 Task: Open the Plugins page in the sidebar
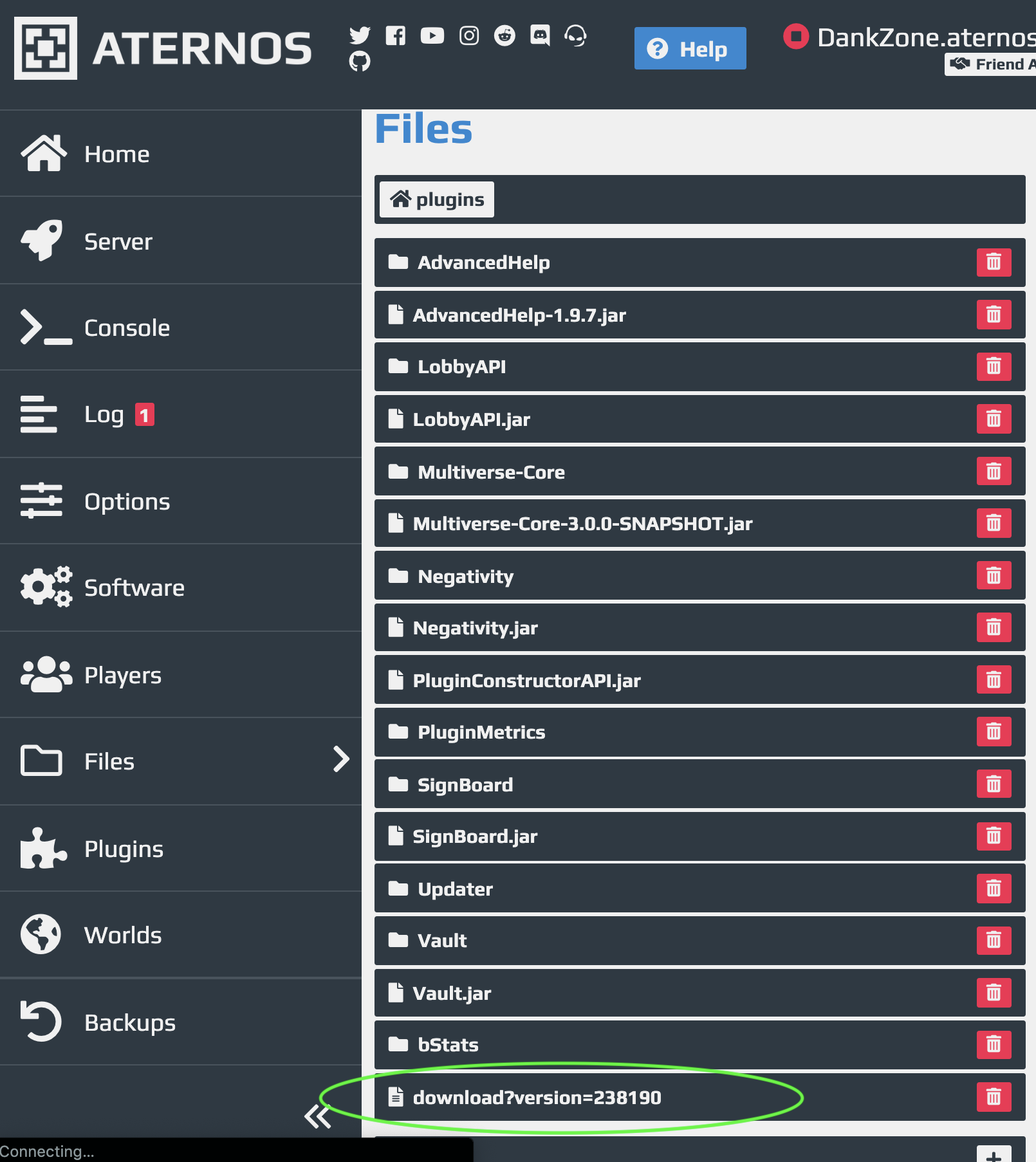tap(181, 849)
